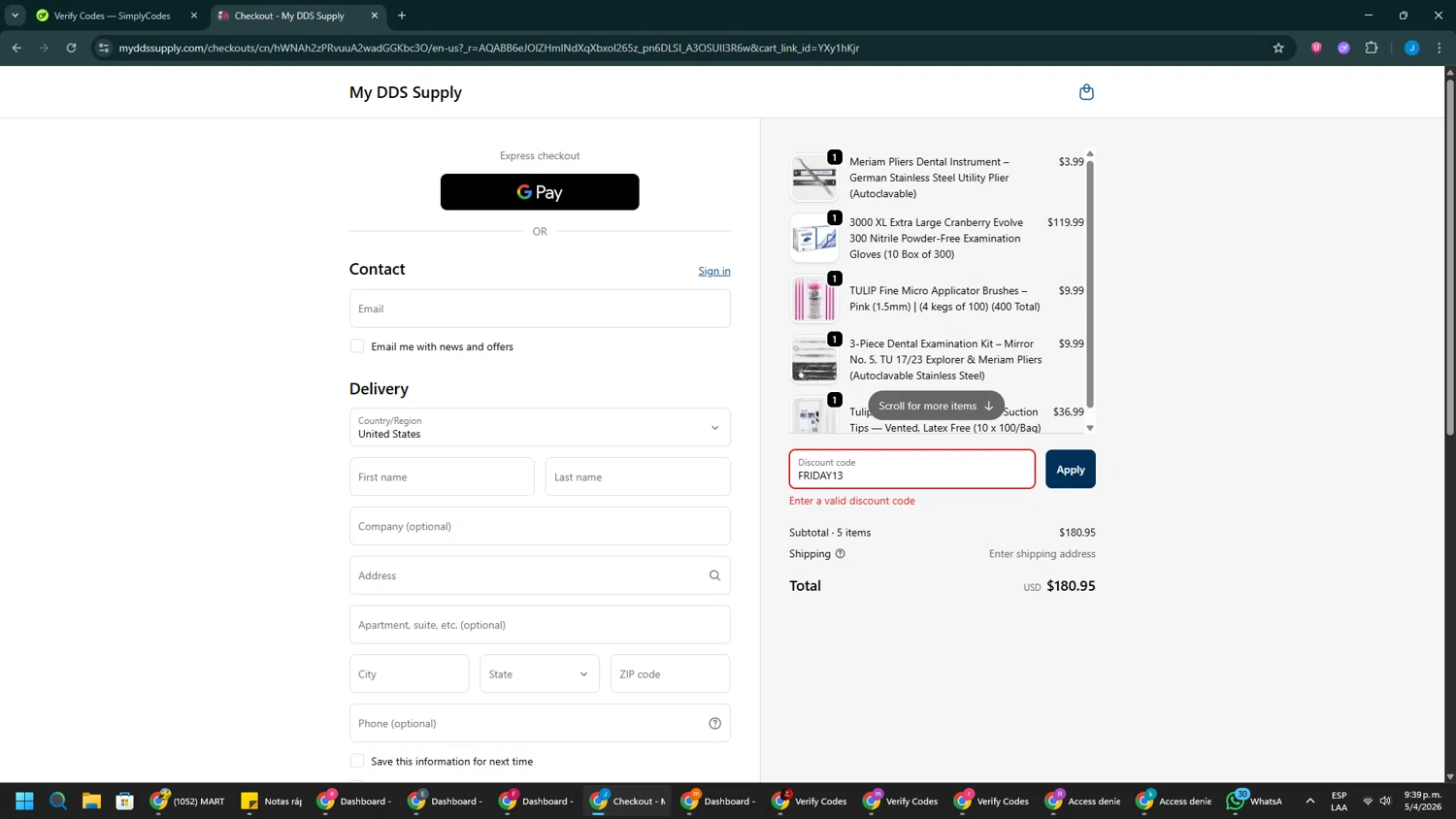
Task: Open a new browser tab
Action: click(402, 16)
